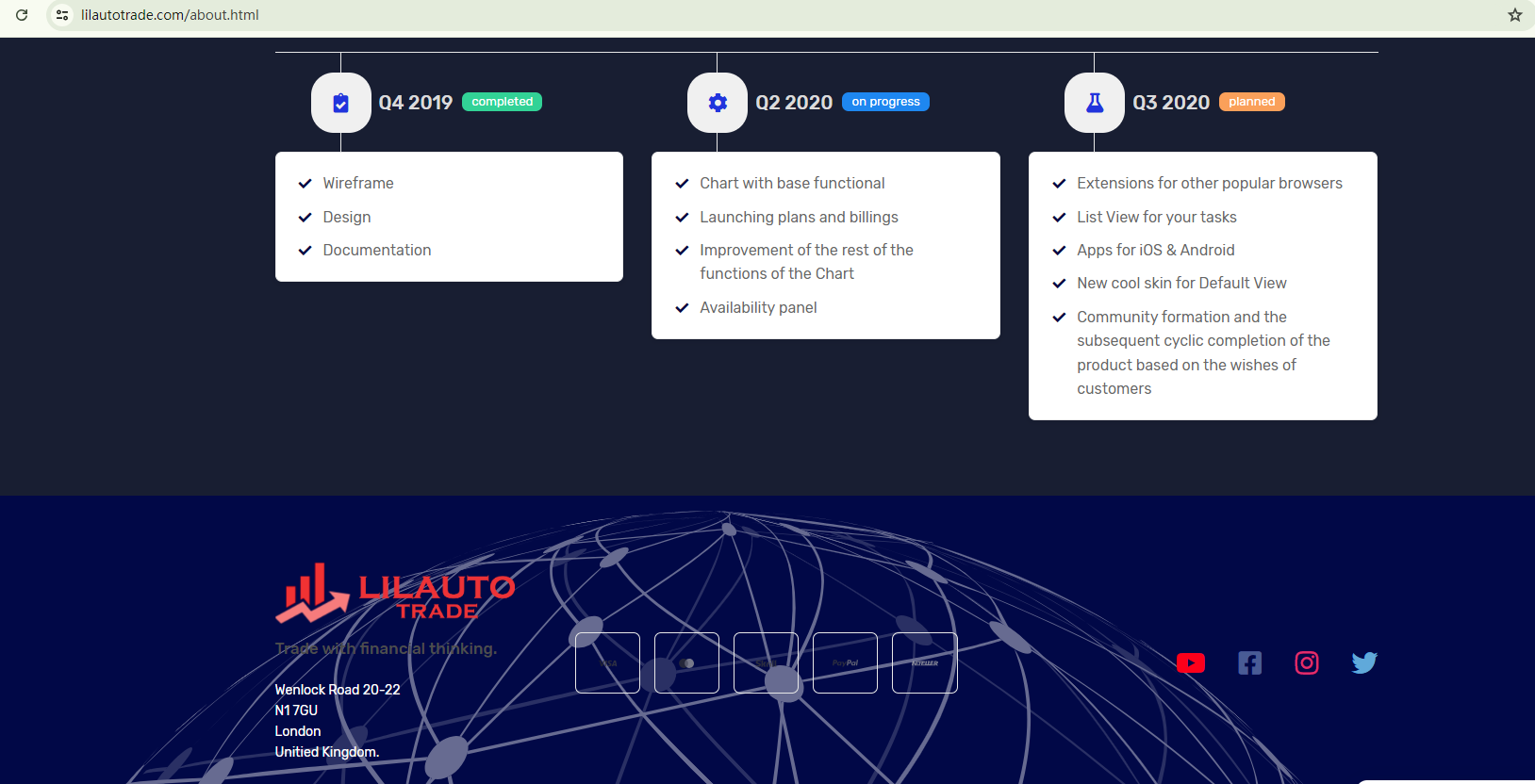The height and width of the screenshot is (784, 1535).
Task: Click the London address line
Action: point(298,731)
